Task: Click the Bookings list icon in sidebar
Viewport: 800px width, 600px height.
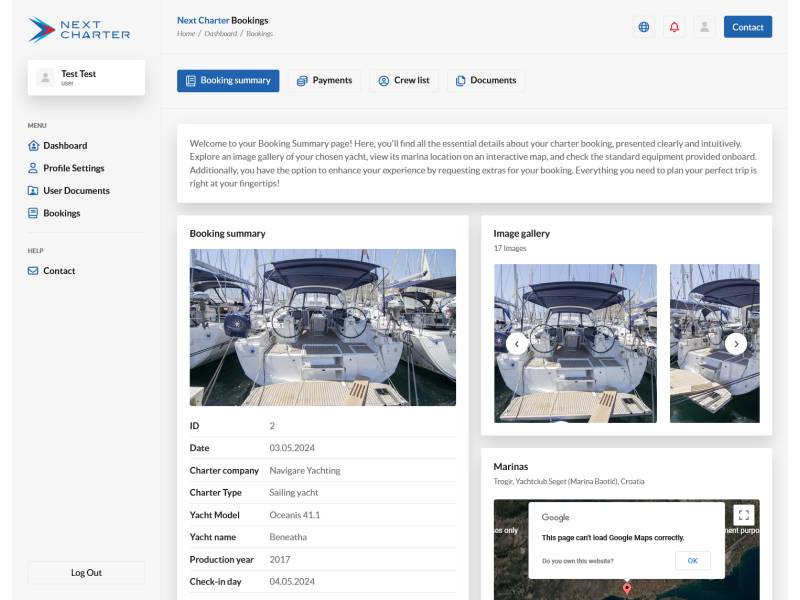Action: 33,213
